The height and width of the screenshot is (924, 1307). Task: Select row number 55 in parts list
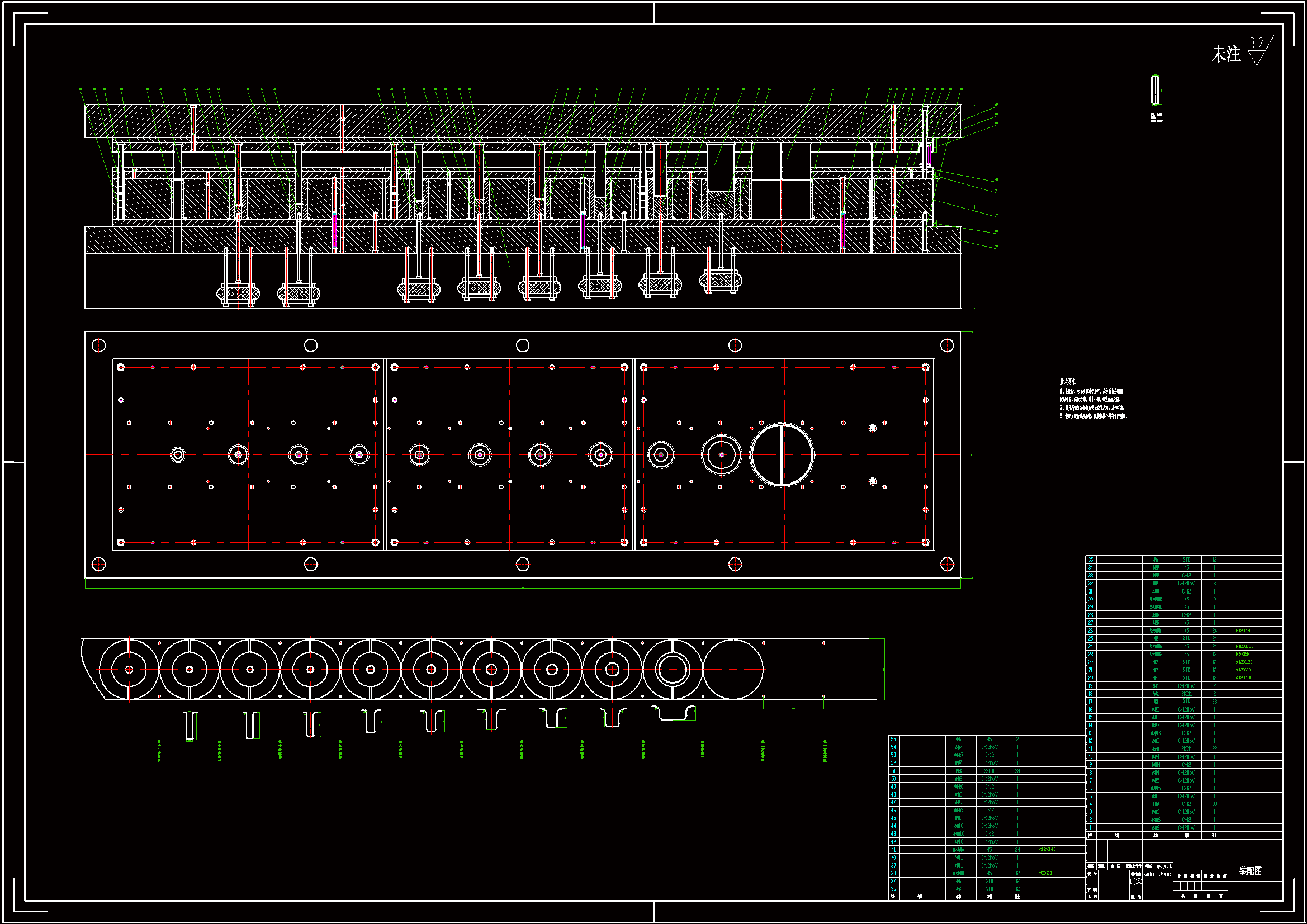(893, 739)
